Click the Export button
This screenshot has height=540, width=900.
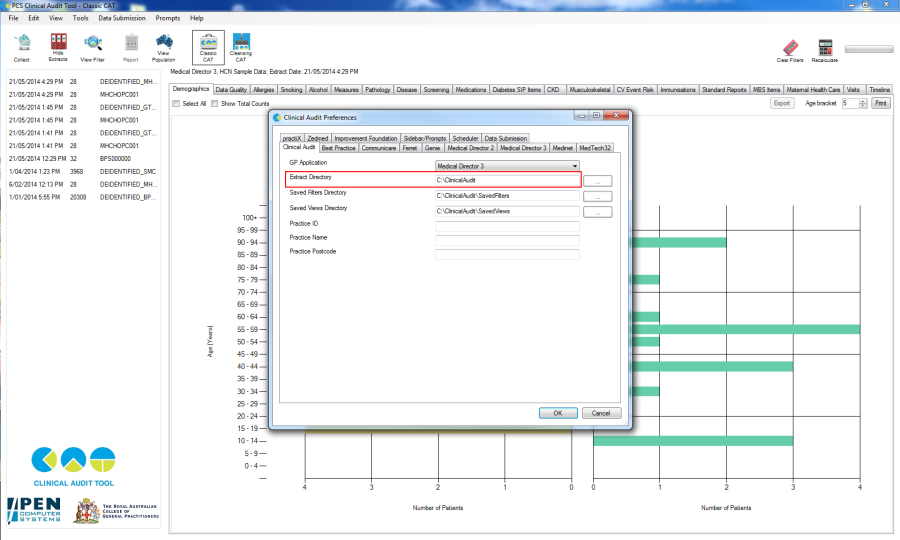pos(782,103)
